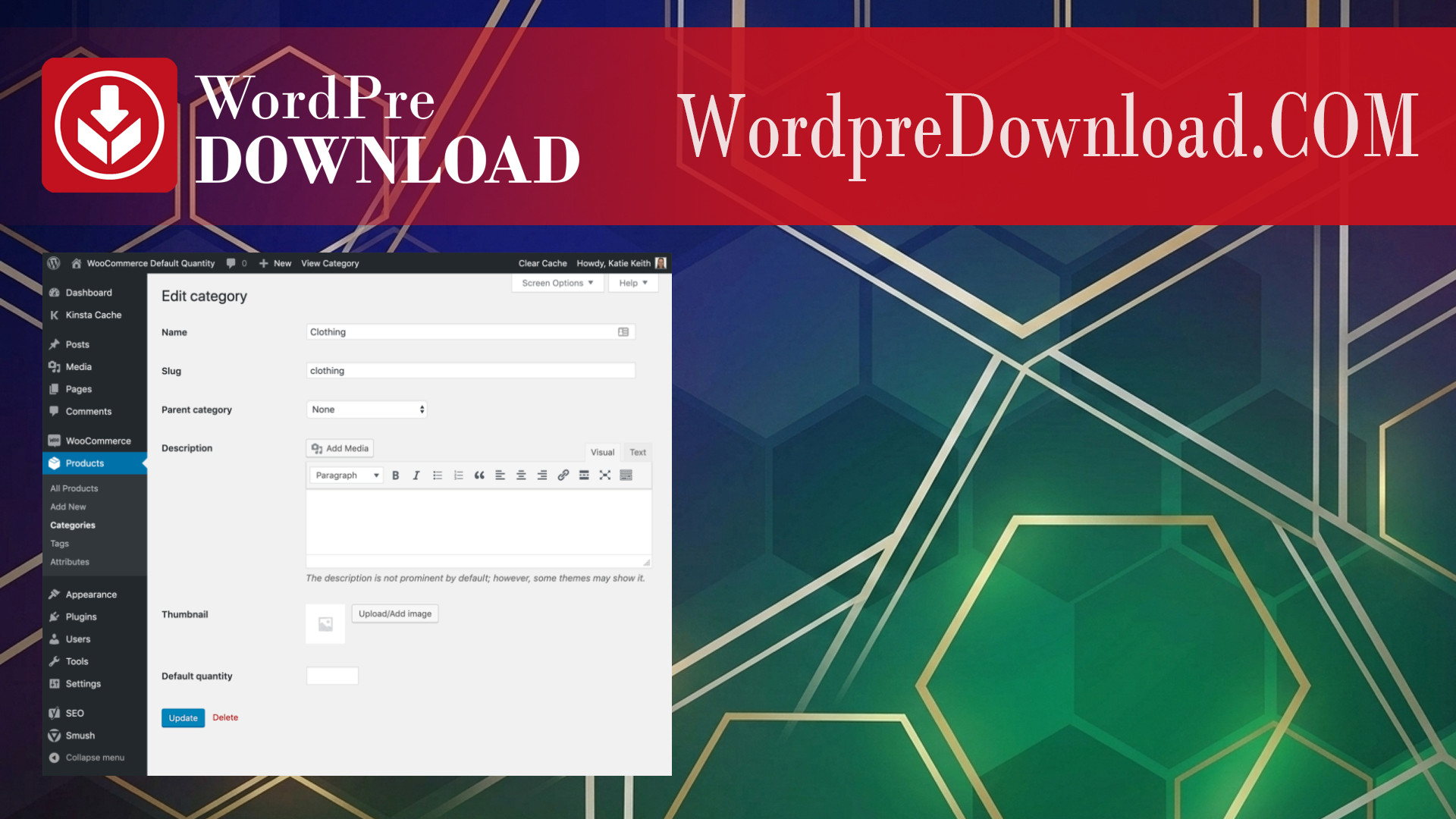Click the red Delete link
This screenshot has width=1456, height=819.
pos(225,717)
